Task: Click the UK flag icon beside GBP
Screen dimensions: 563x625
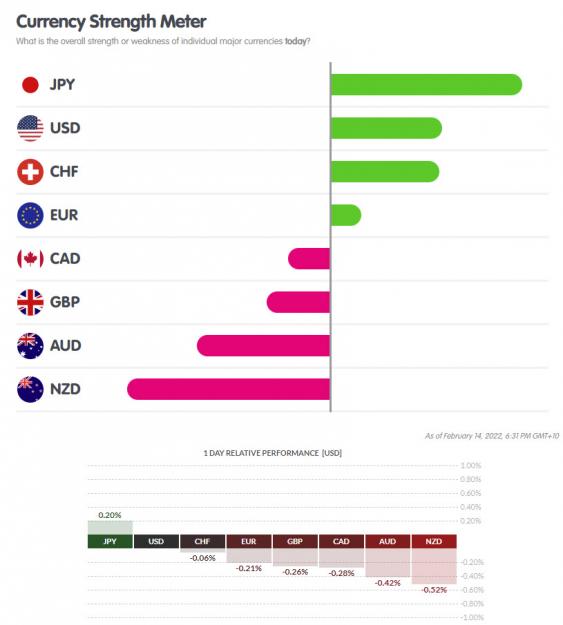Action: (x=30, y=302)
